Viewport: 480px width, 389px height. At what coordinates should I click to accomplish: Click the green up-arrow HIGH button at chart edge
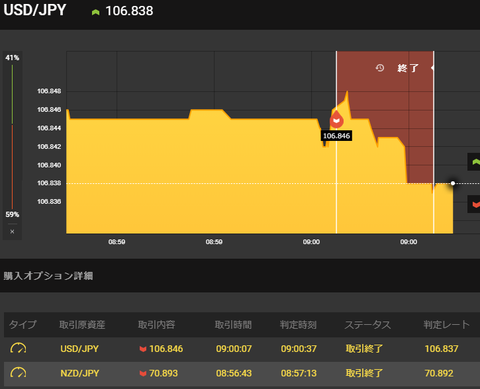point(474,162)
